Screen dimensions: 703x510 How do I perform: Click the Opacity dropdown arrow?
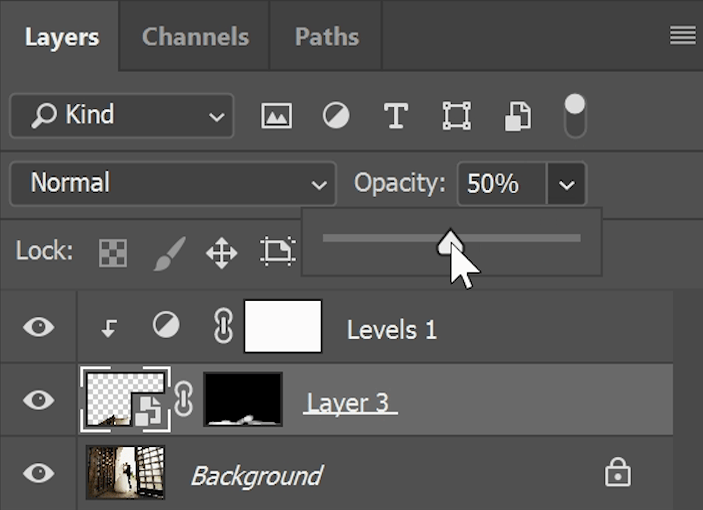click(x=566, y=184)
